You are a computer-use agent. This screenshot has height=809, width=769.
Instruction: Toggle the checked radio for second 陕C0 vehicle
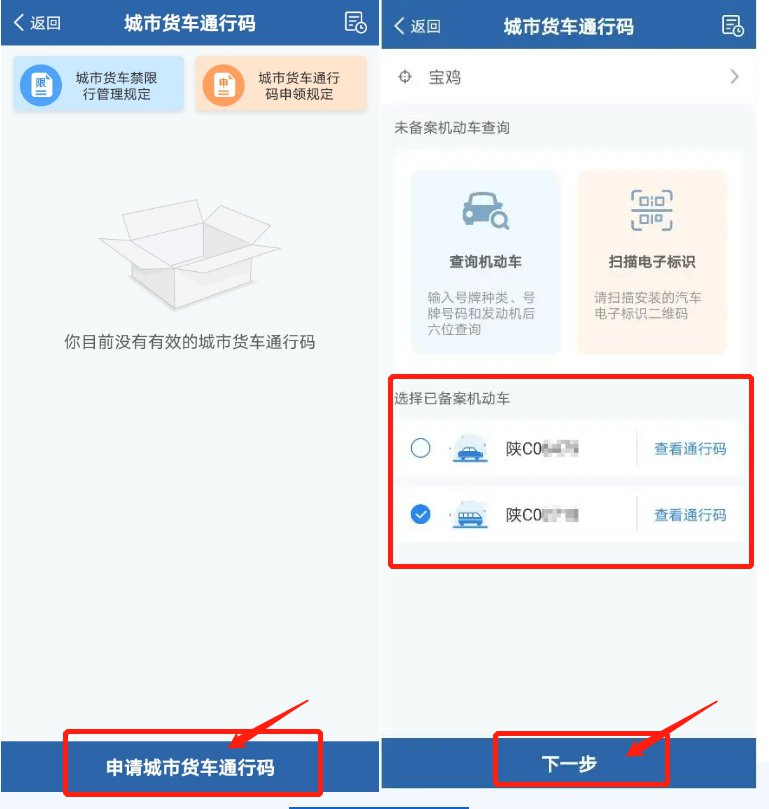tap(420, 514)
